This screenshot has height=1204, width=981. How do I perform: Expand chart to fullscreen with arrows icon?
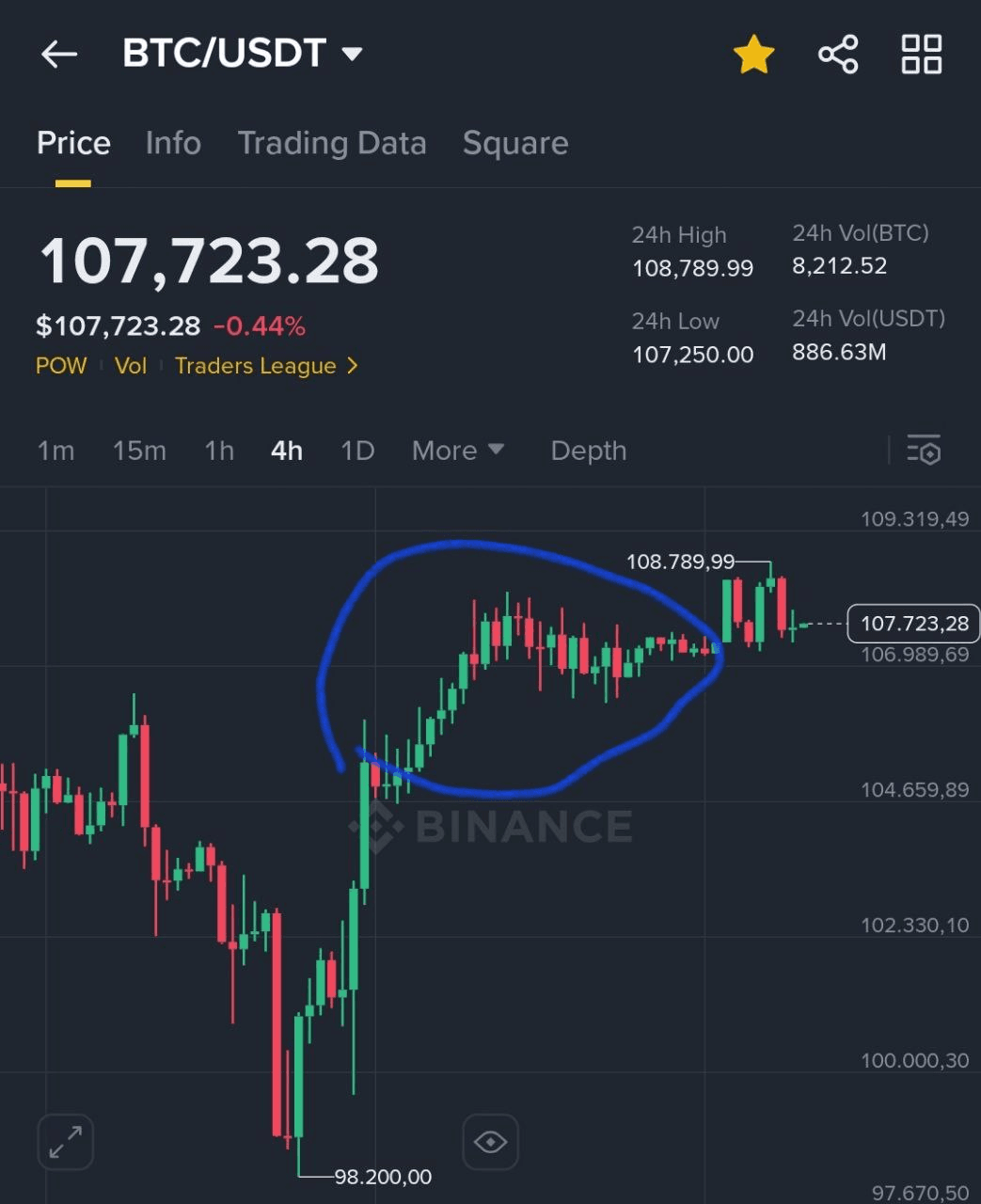coord(65,1142)
